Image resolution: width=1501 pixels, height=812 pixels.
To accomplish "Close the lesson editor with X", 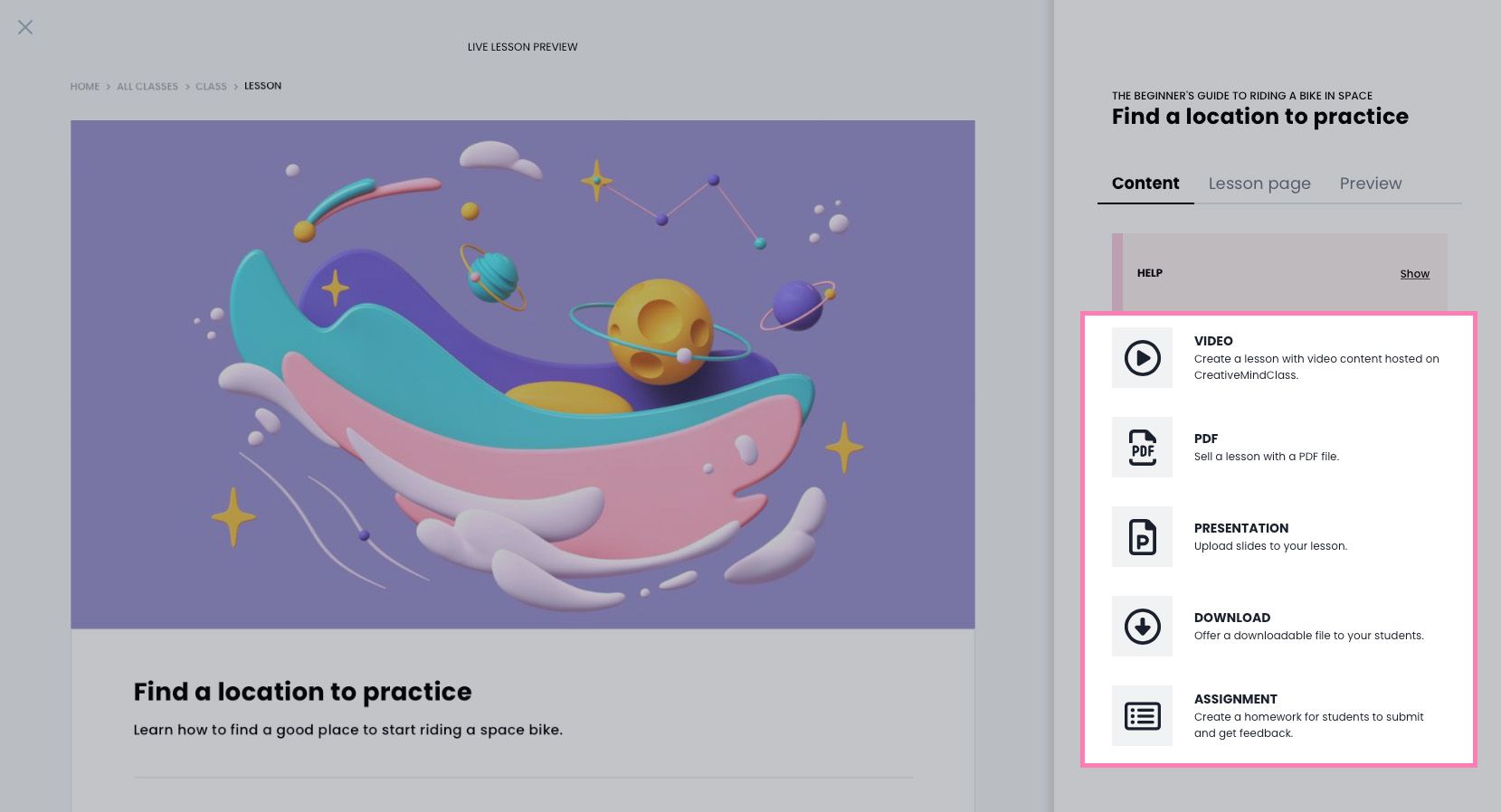I will 25,27.
